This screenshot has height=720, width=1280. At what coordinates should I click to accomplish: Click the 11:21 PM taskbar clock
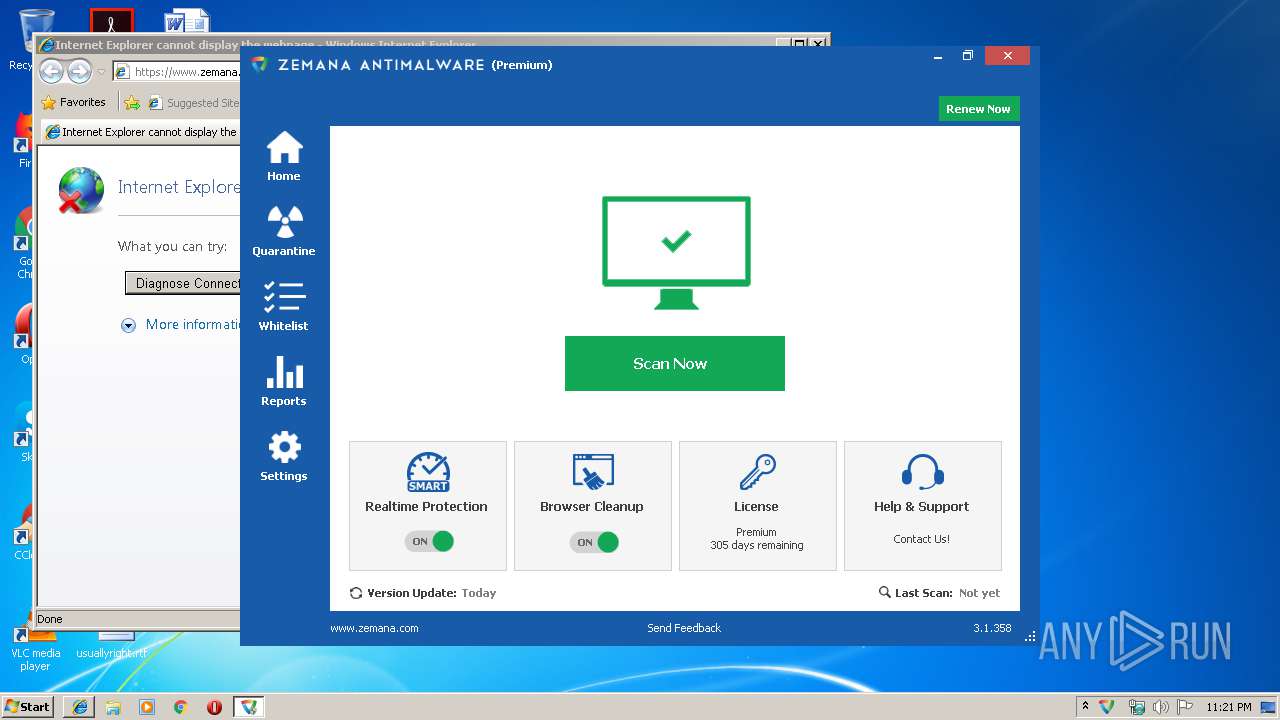[1229, 707]
